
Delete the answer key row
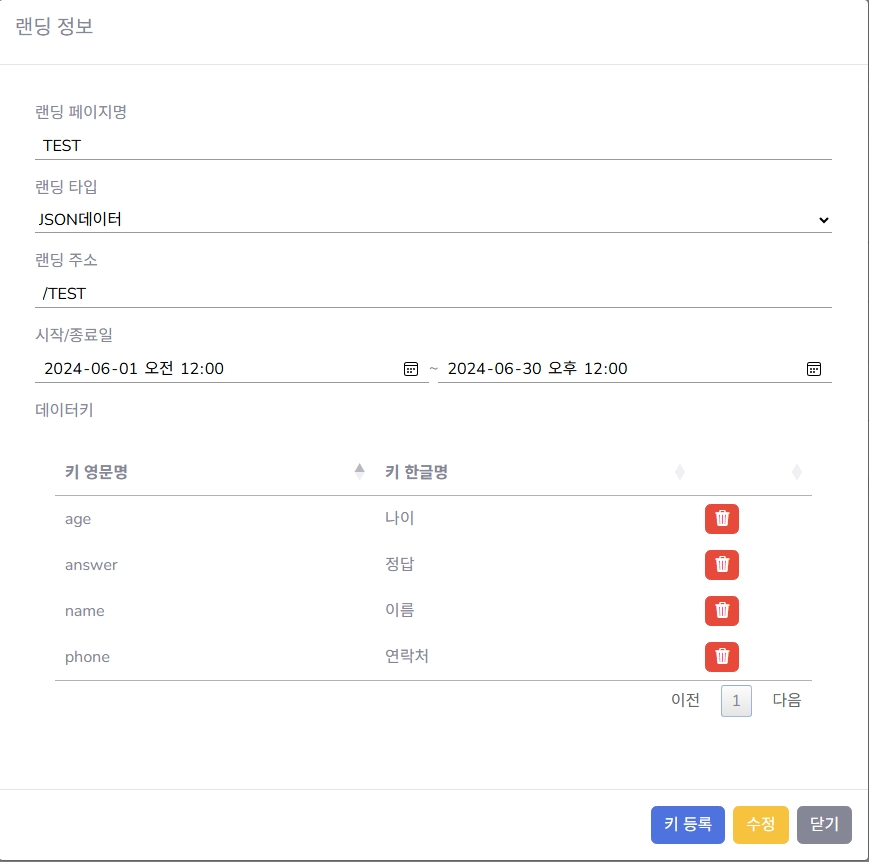coord(722,565)
